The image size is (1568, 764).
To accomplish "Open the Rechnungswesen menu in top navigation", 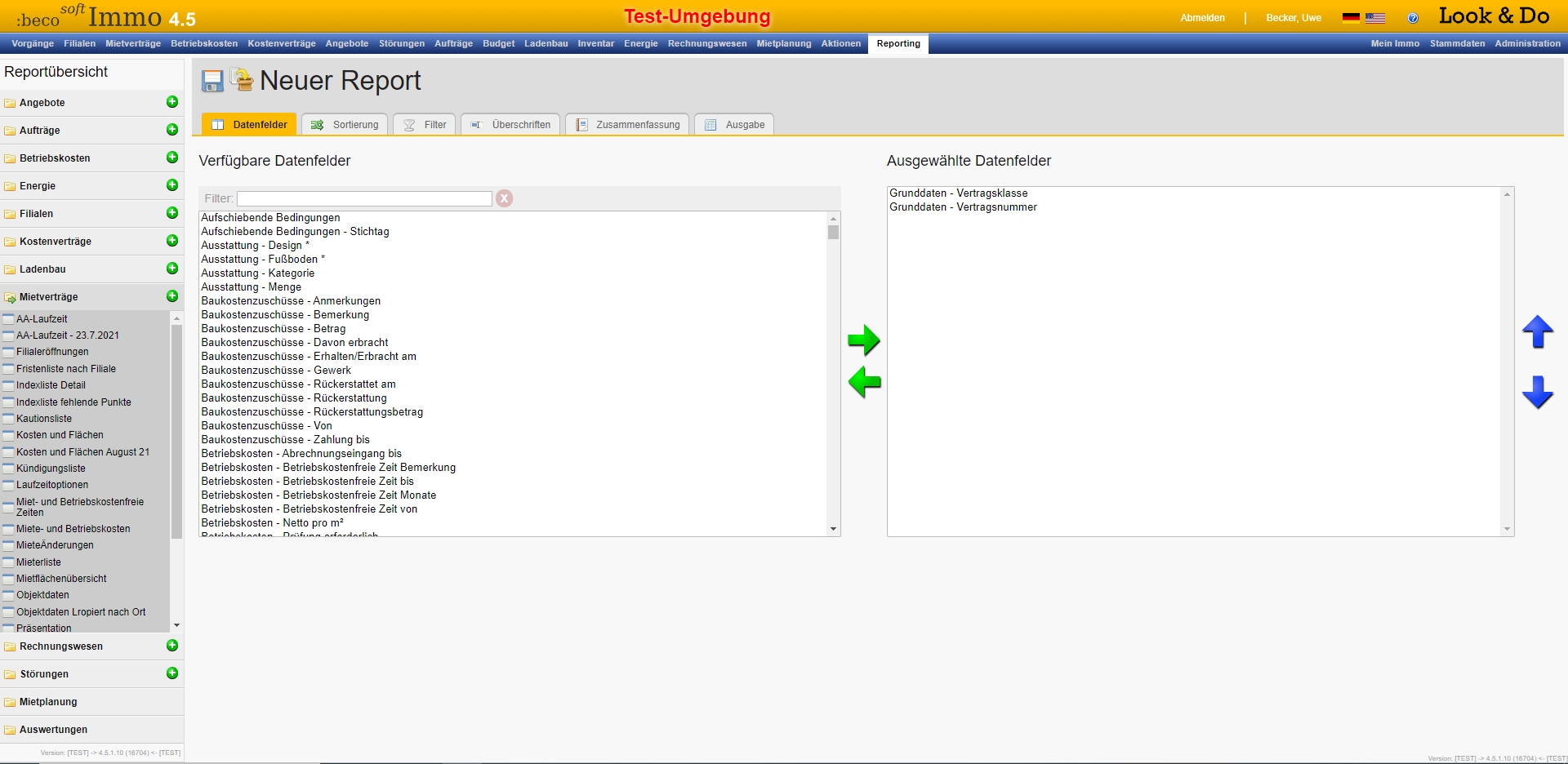I will 707,44.
